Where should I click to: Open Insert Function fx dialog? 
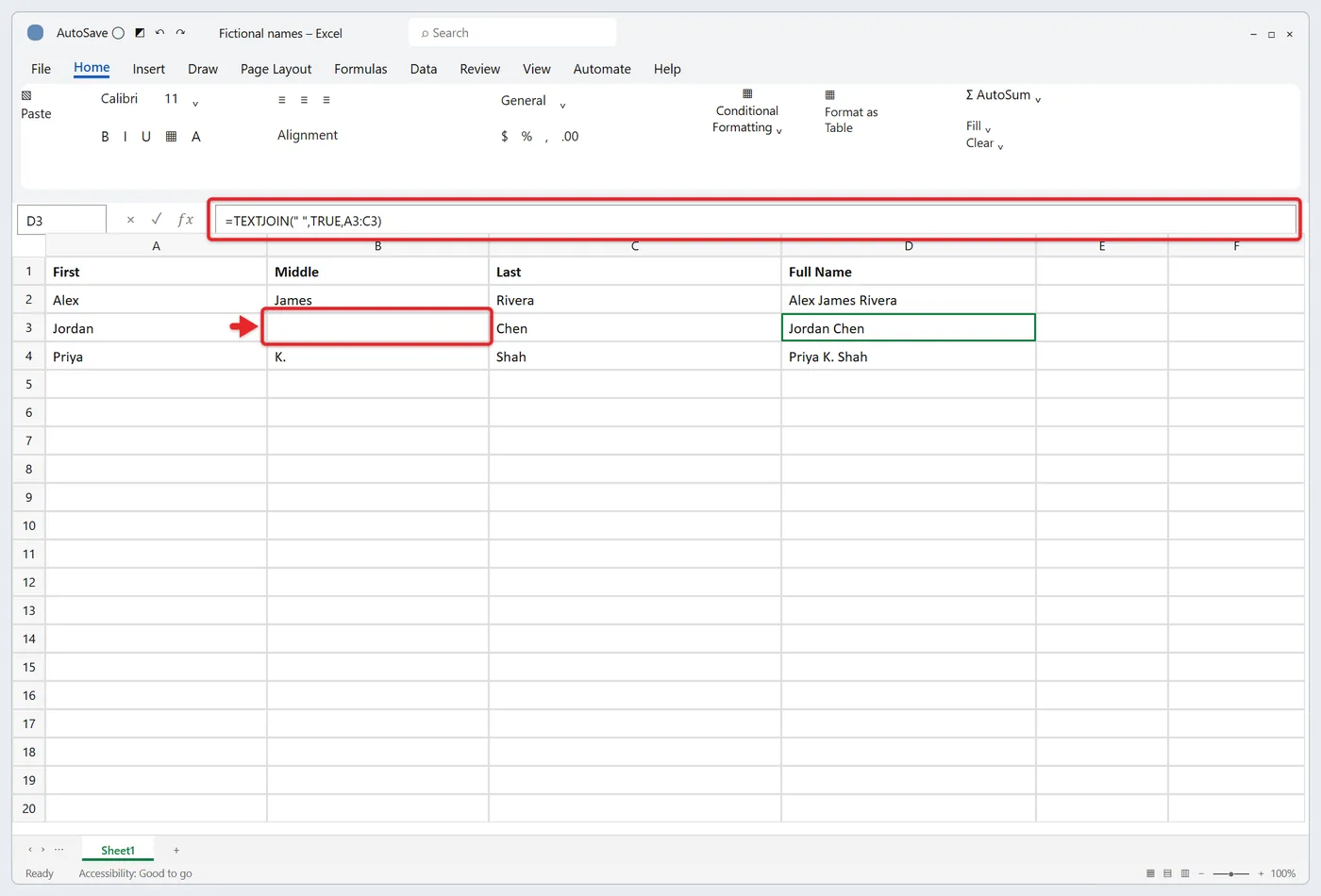tap(185, 220)
